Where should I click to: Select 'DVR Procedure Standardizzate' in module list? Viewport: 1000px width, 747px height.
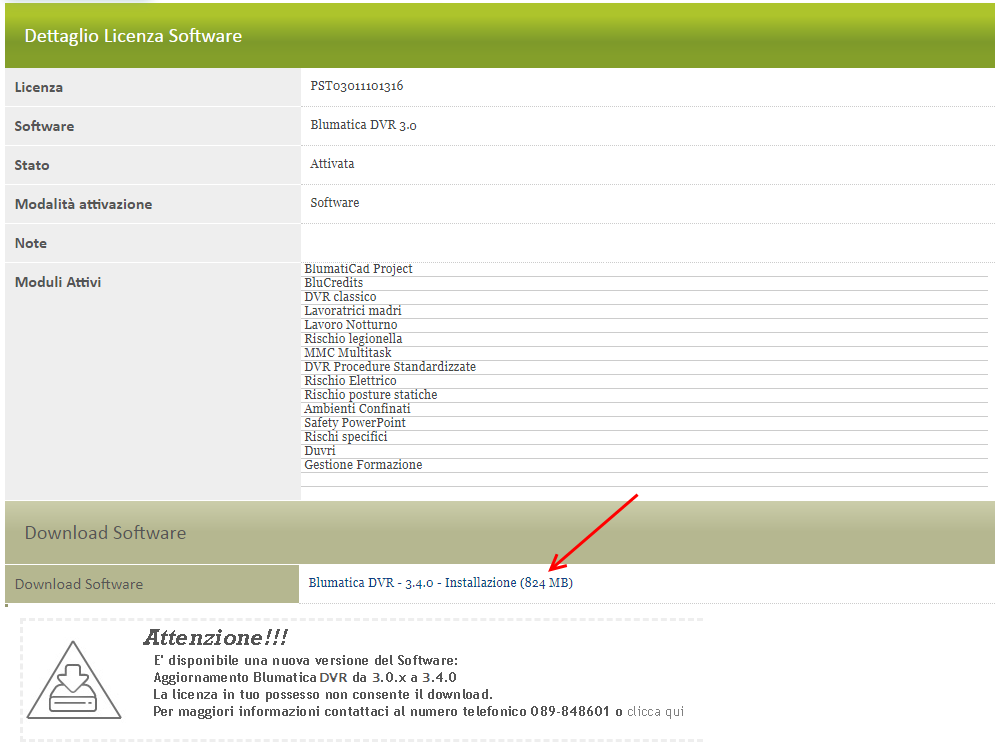(x=390, y=367)
